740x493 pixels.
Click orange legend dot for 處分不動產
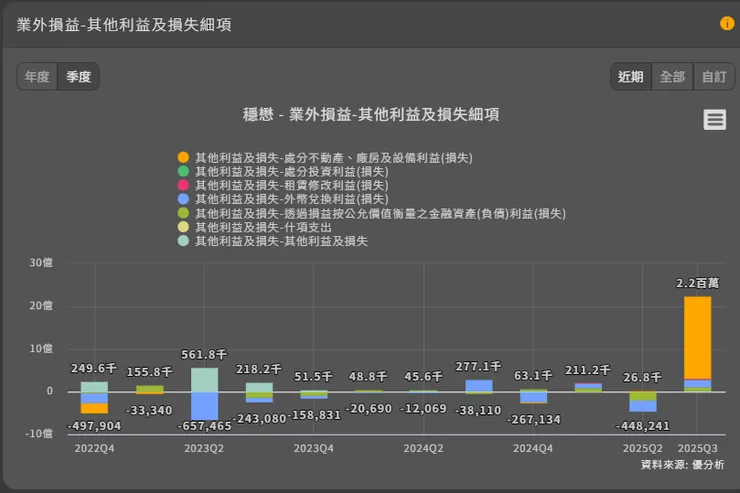point(183,157)
